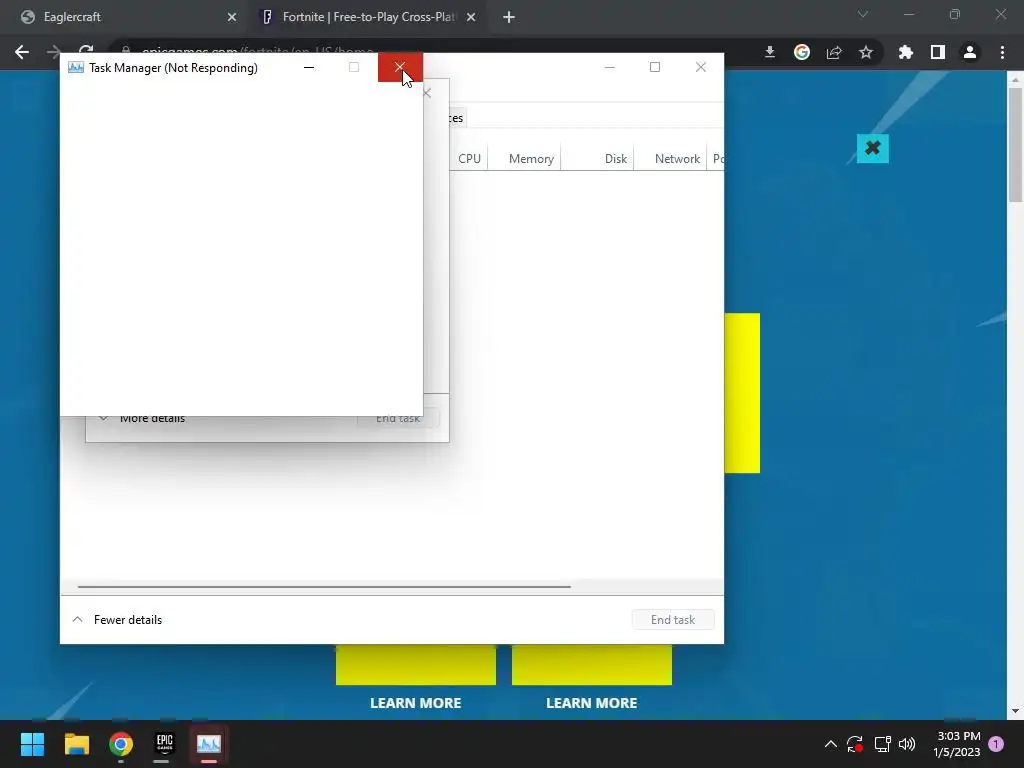Maximize the background Task Manager window

coord(655,67)
